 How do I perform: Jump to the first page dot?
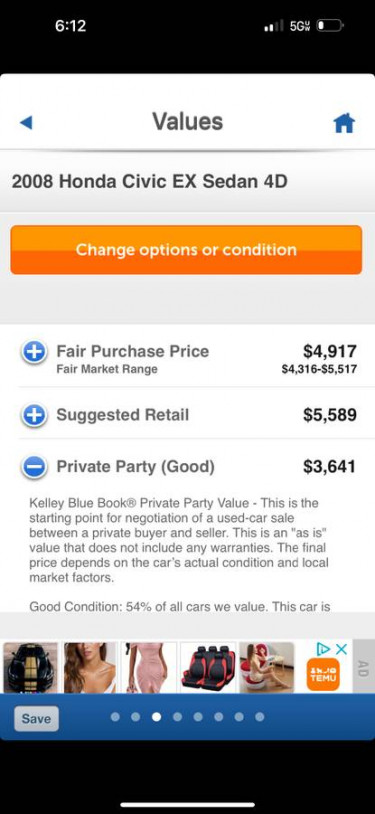coord(115,717)
